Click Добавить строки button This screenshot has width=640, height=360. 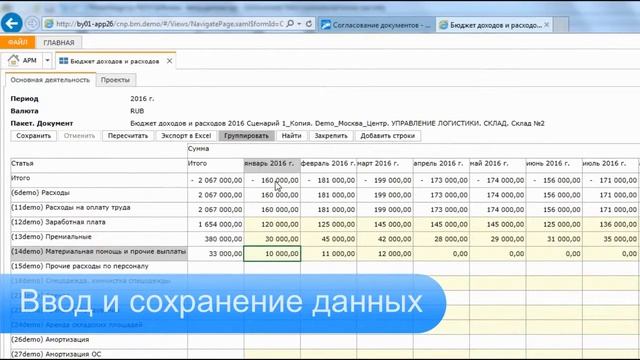coord(387,136)
